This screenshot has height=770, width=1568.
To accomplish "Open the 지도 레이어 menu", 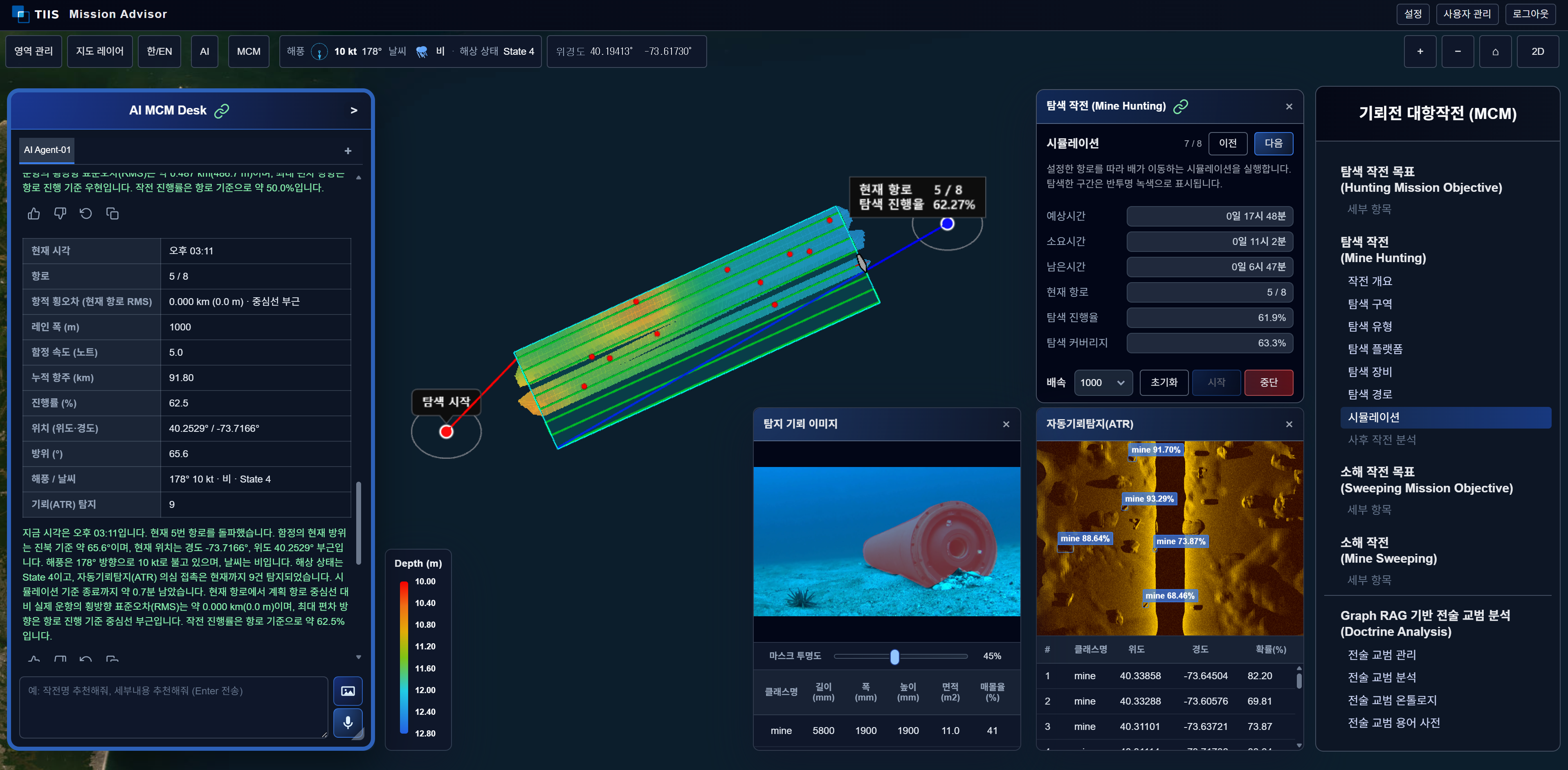I will click(99, 51).
